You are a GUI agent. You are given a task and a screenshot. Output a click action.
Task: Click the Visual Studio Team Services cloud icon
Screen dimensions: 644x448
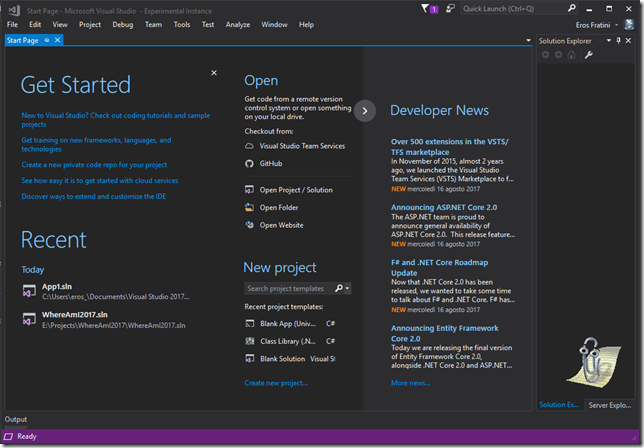click(249, 146)
